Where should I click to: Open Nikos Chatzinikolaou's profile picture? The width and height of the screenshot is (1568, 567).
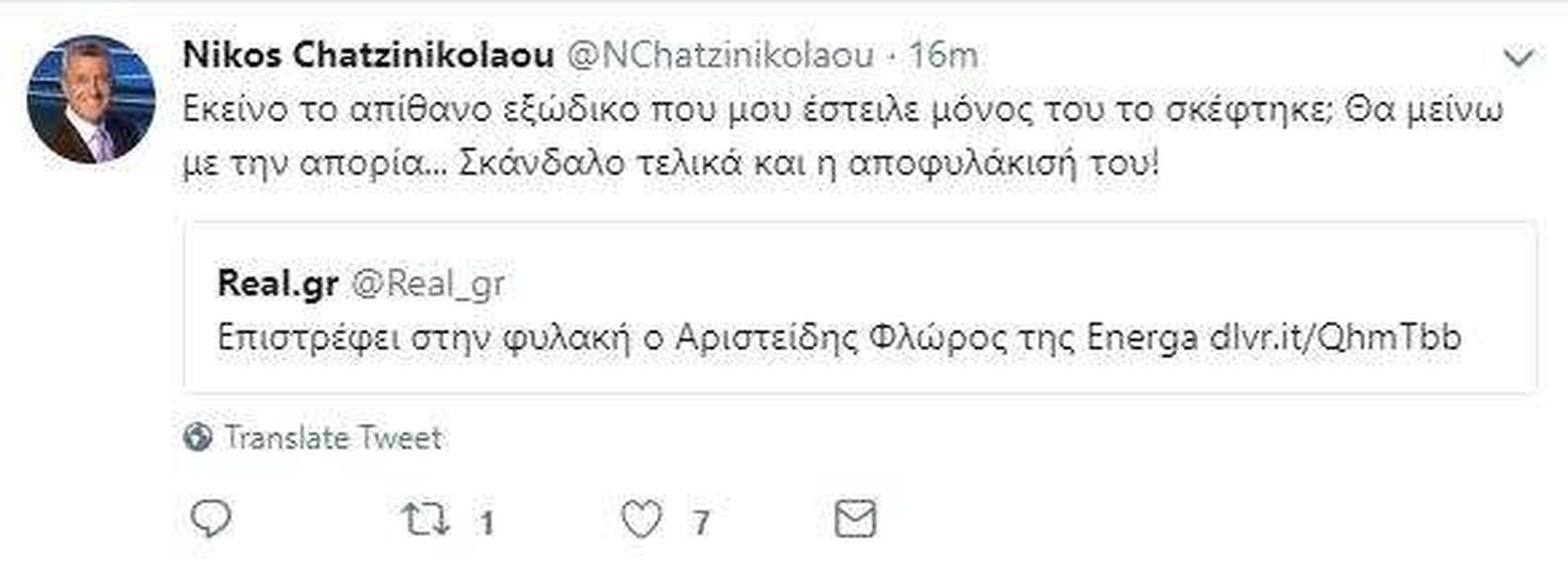(x=91, y=100)
